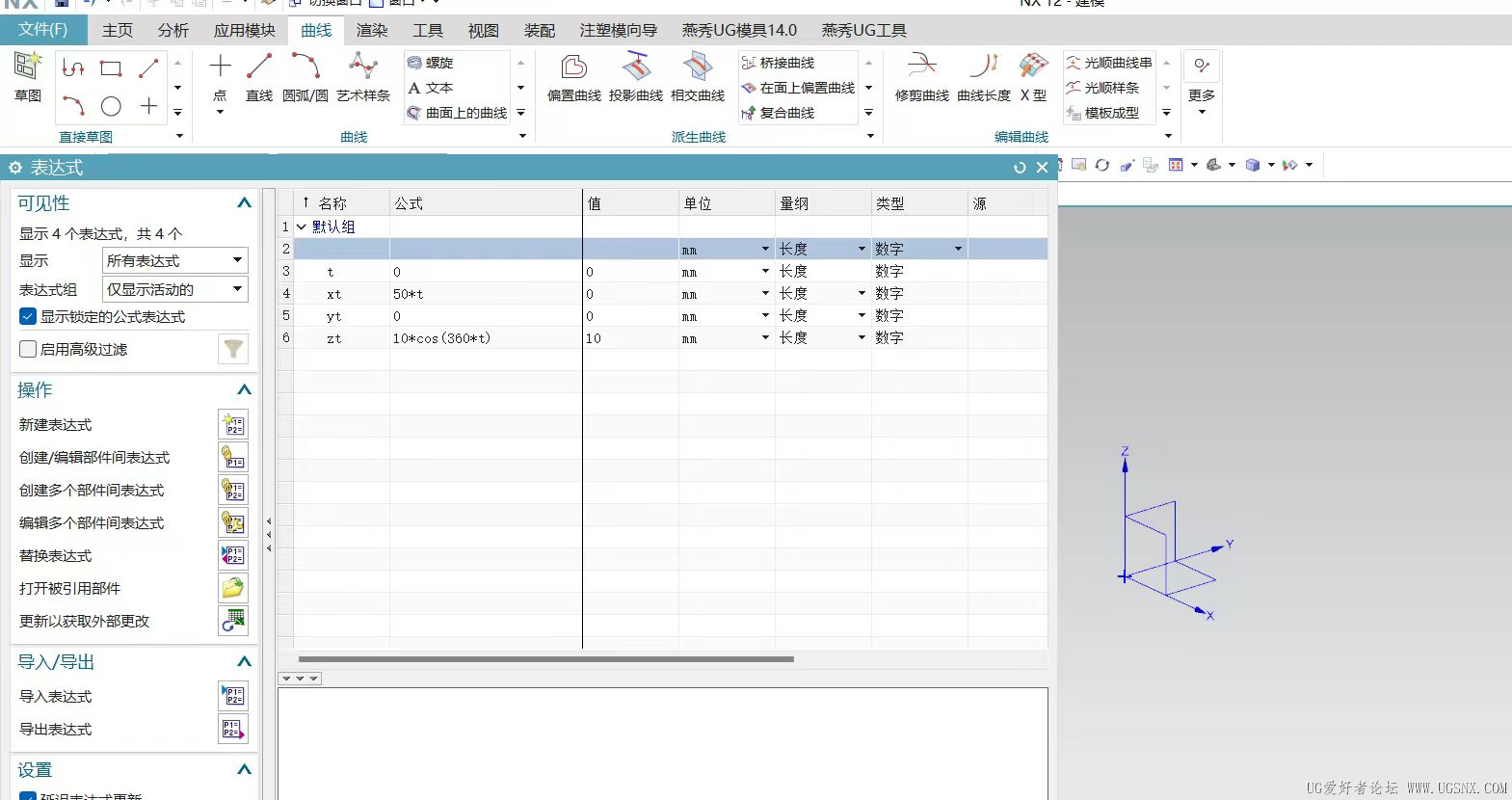
Task: Open the 表达式组 仅显示活动的 dropdown
Action: tap(174, 289)
